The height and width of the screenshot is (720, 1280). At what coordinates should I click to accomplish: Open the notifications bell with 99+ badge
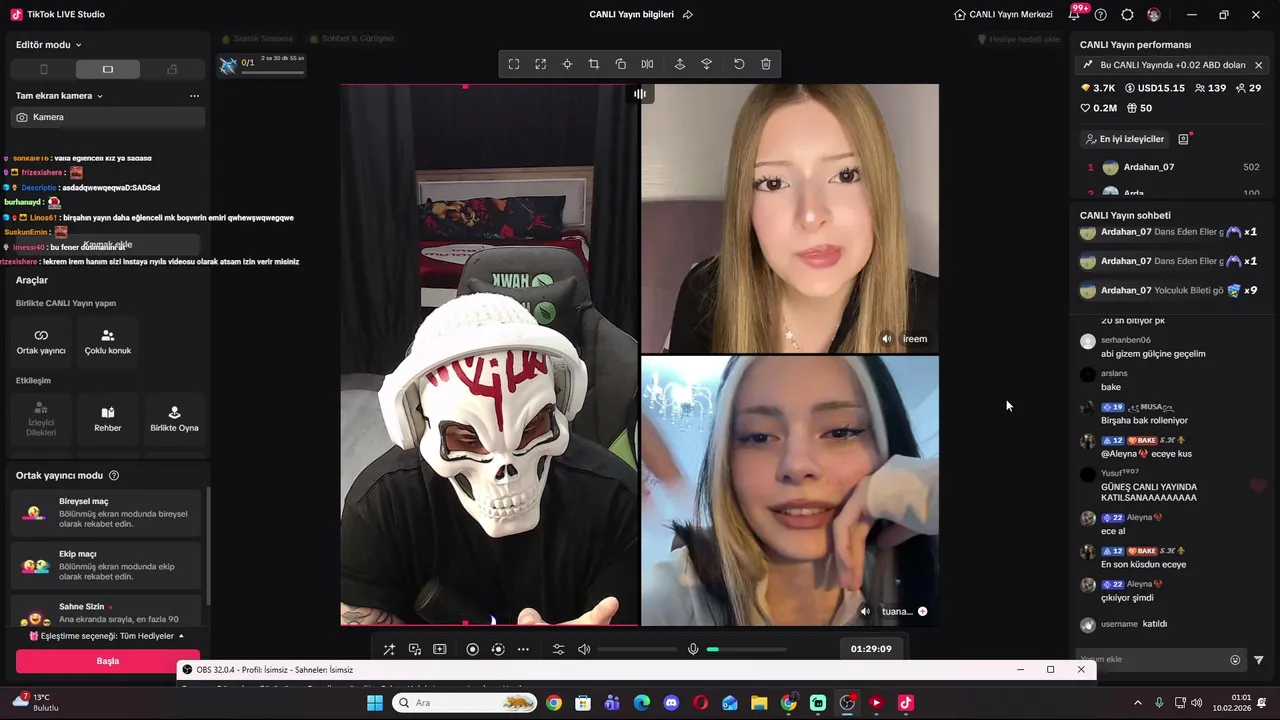[x=1076, y=14]
